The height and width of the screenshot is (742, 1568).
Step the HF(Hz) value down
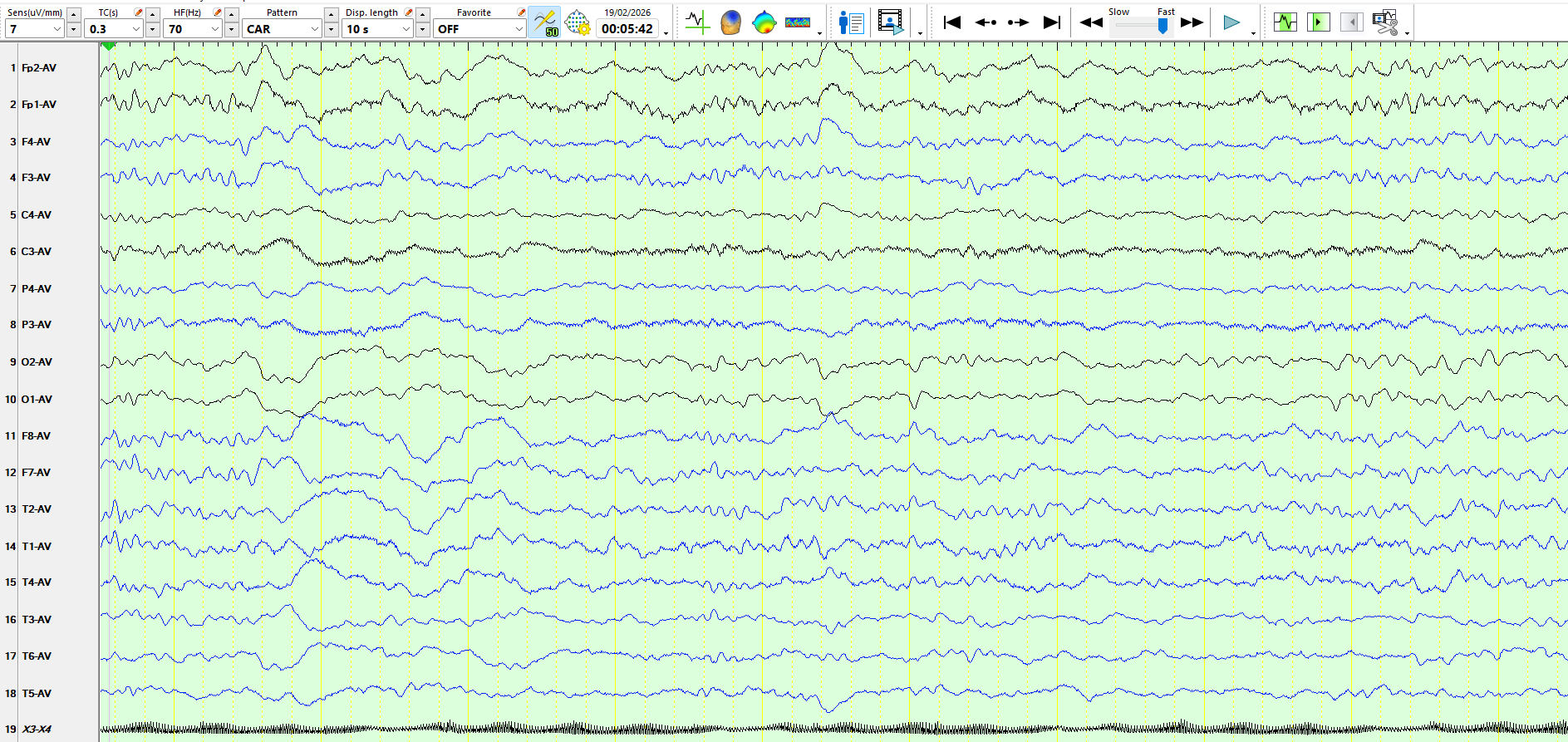pos(232,30)
